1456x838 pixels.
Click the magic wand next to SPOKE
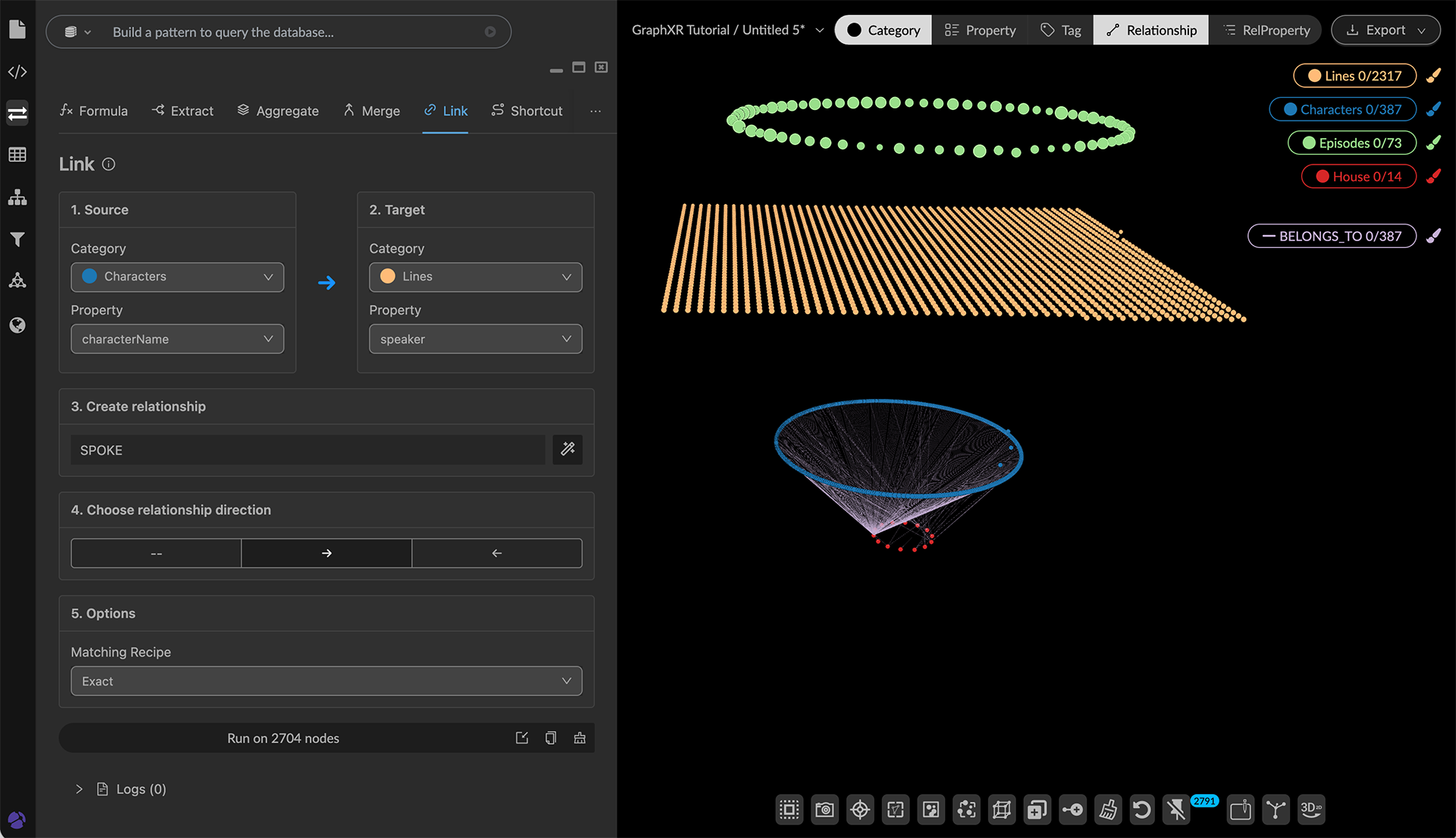click(567, 450)
